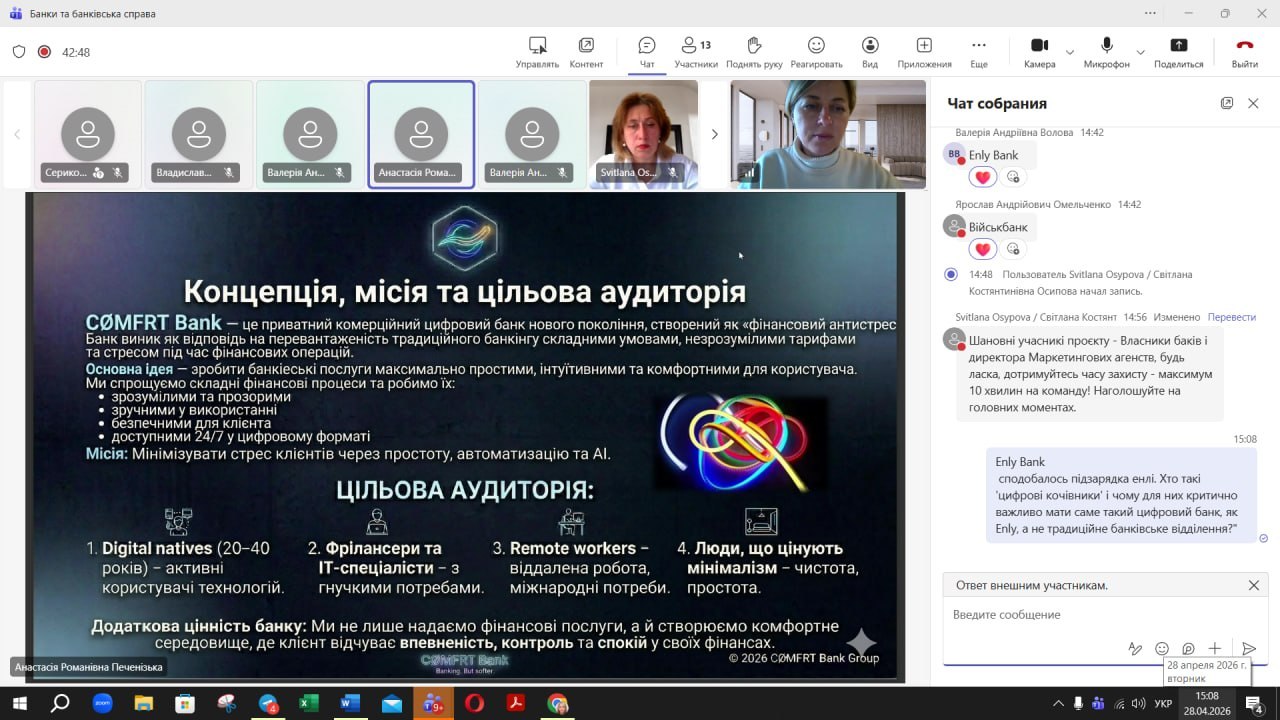This screenshot has width=1280, height=720.
Task: Show previous participants with left chevron
Action: point(17,134)
